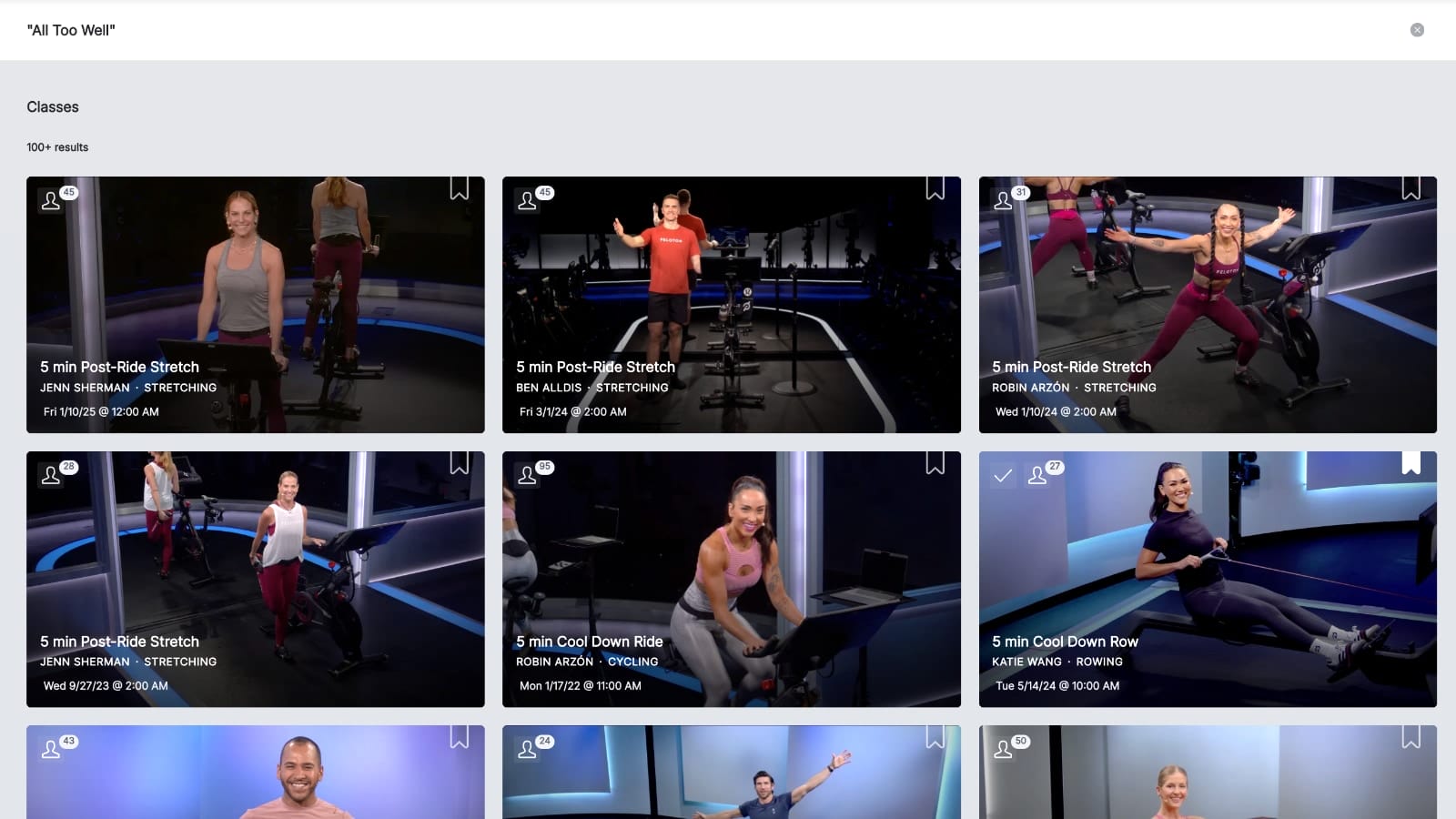Click friends icon showing 45 on Ben Alldis class
1456x819 pixels.
click(528, 200)
